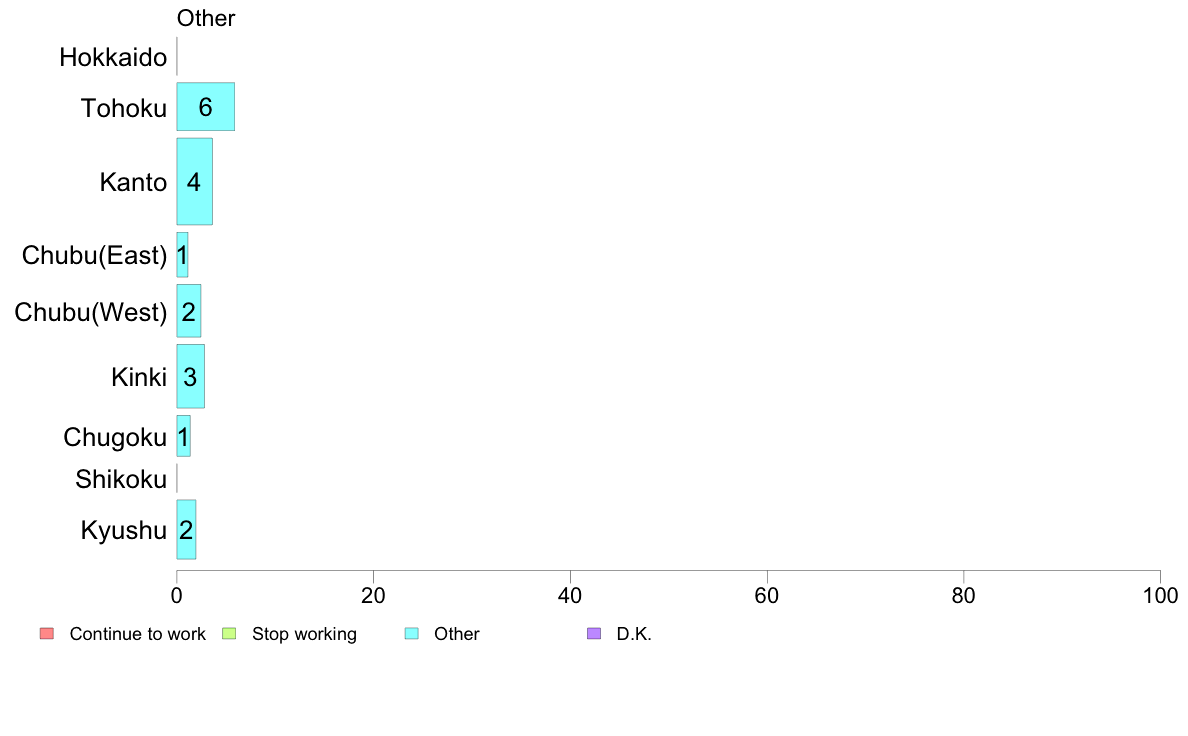The image size is (1188, 736).
Task: Click the purple D.K. legend swatch
Action: 594,634
